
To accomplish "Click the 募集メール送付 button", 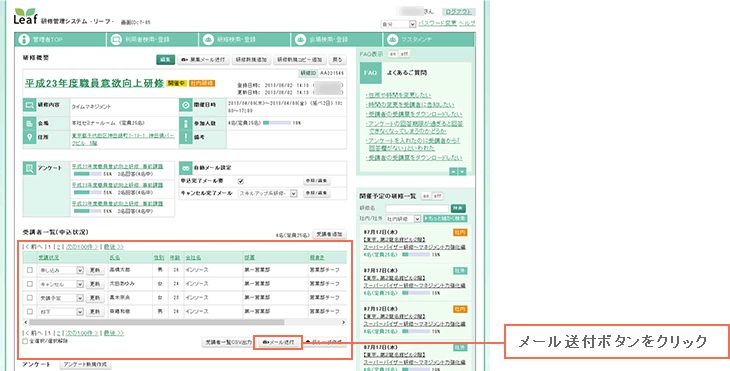I will [203, 60].
